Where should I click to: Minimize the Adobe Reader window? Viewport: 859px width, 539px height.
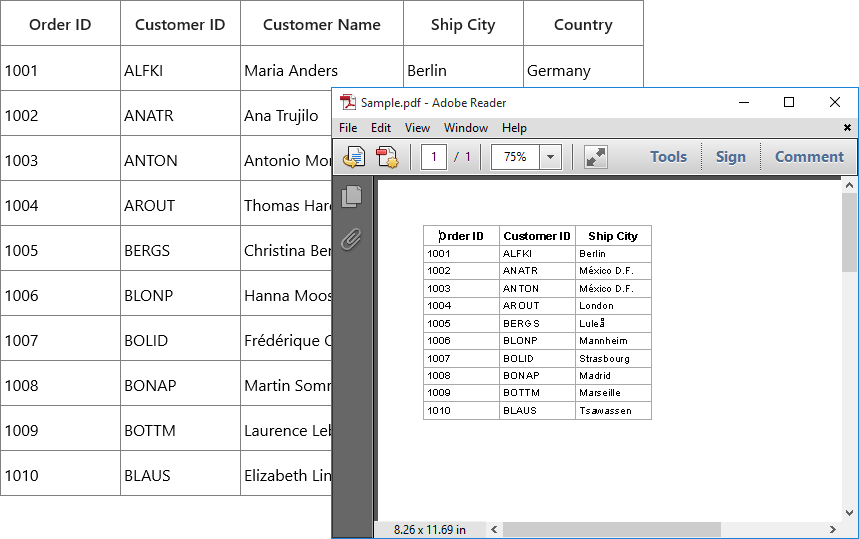pyautogui.click(x=744, y=102)
